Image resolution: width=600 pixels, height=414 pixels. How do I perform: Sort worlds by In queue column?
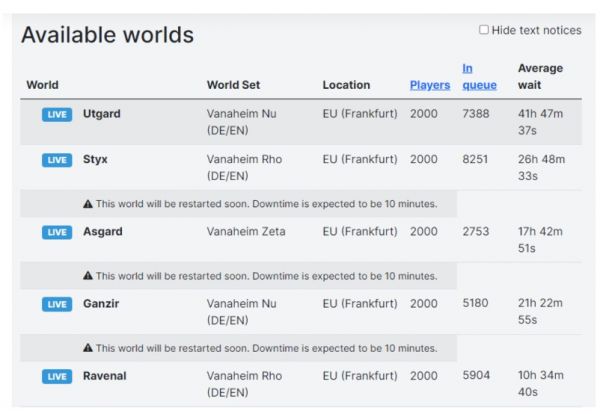pos(478,76)
